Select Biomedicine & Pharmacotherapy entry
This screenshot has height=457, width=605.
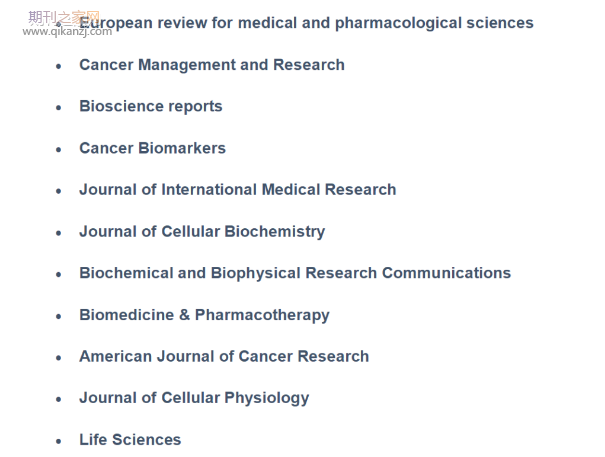click(x=204, y=315)
